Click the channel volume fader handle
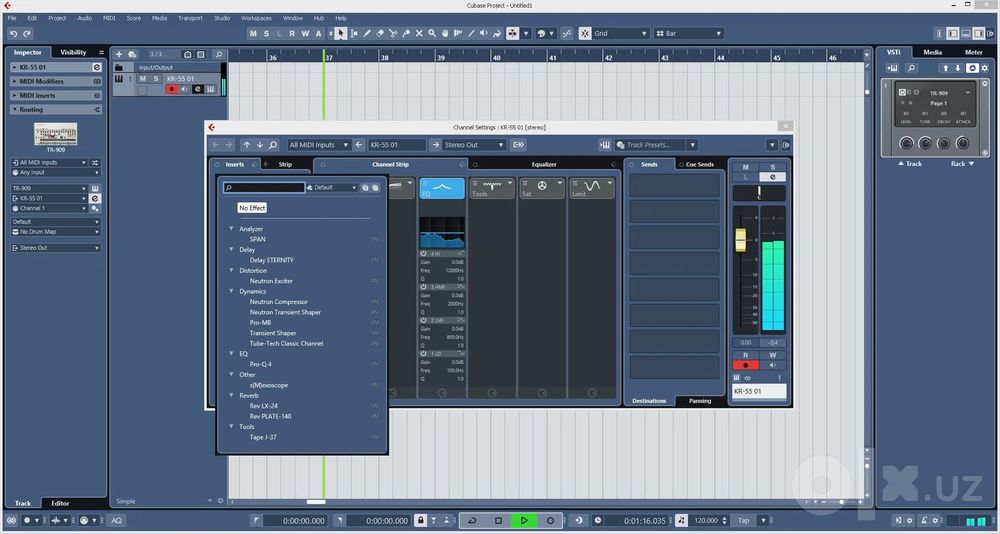 pyautogui.click(x=740, y=240)
